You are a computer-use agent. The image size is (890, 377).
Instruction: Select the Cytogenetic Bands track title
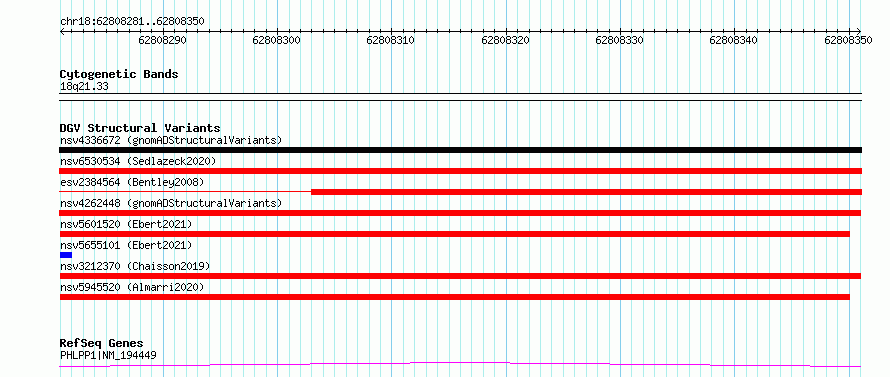coord(119,74)
